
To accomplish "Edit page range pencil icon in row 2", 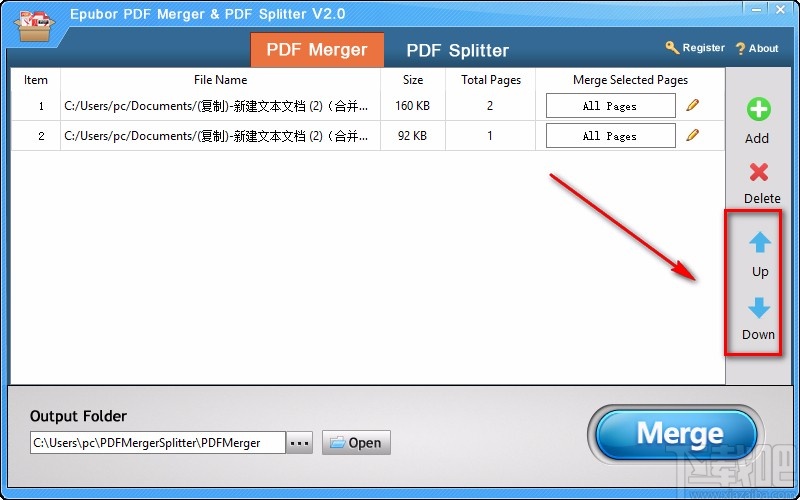I will (x=692, y=135).
